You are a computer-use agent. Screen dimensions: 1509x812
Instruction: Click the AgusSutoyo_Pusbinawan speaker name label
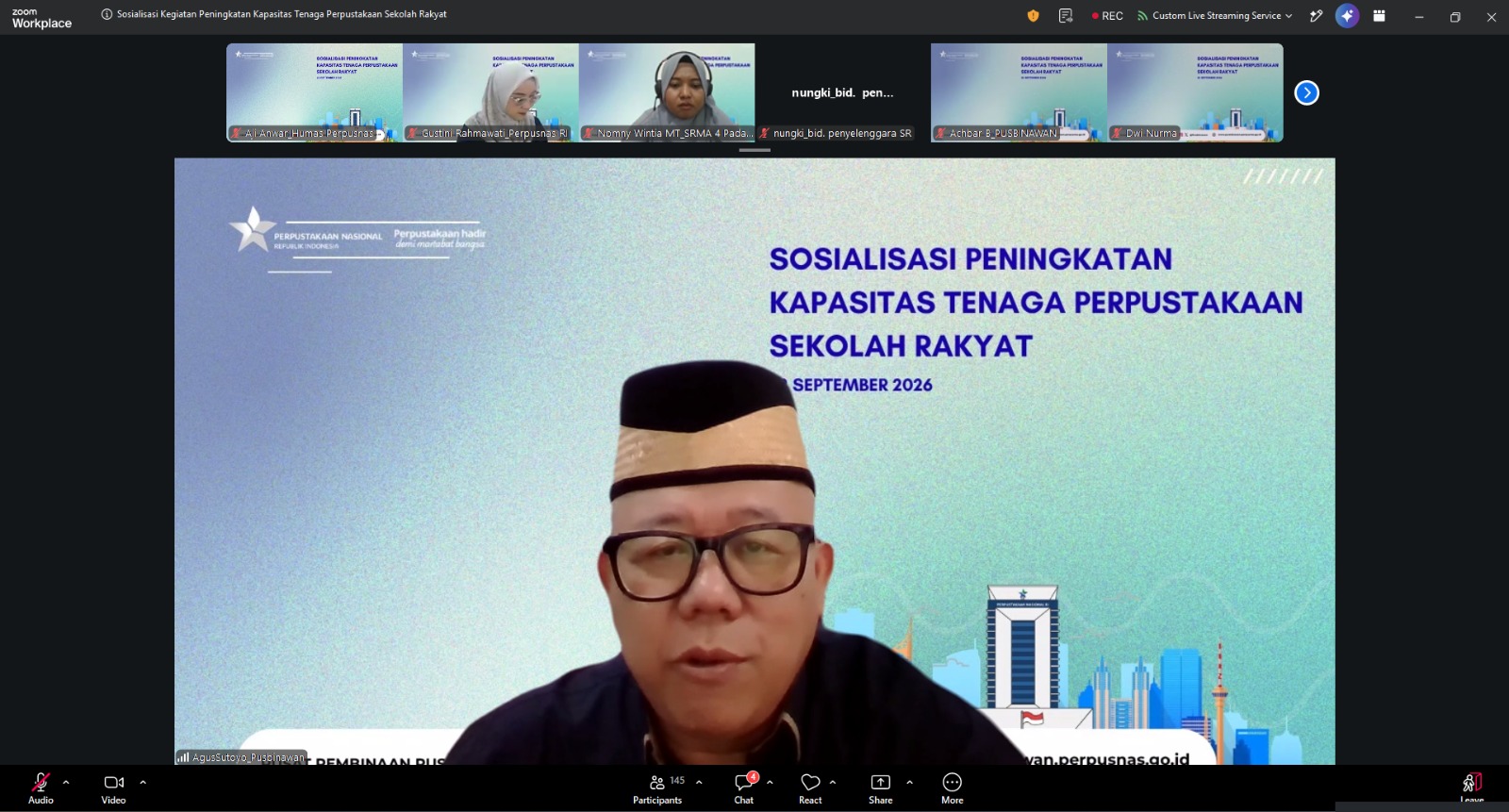point(241,757)
